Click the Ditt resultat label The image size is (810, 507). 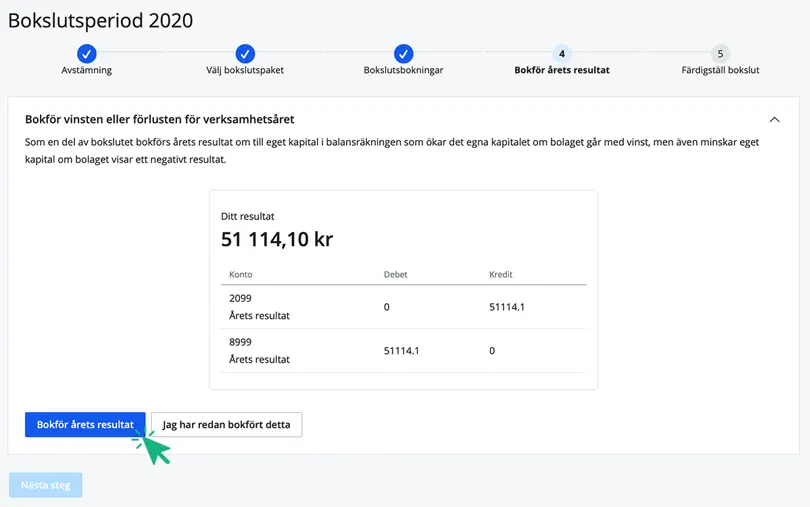click(247, 216)
